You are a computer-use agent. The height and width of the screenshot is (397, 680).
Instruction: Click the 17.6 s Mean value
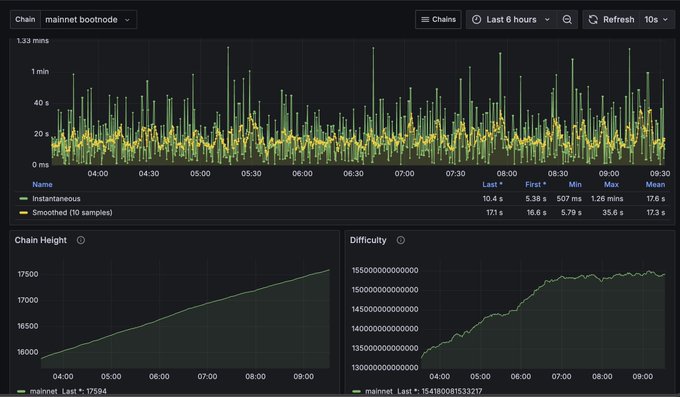pyautogui.click(x=656, y=199)
